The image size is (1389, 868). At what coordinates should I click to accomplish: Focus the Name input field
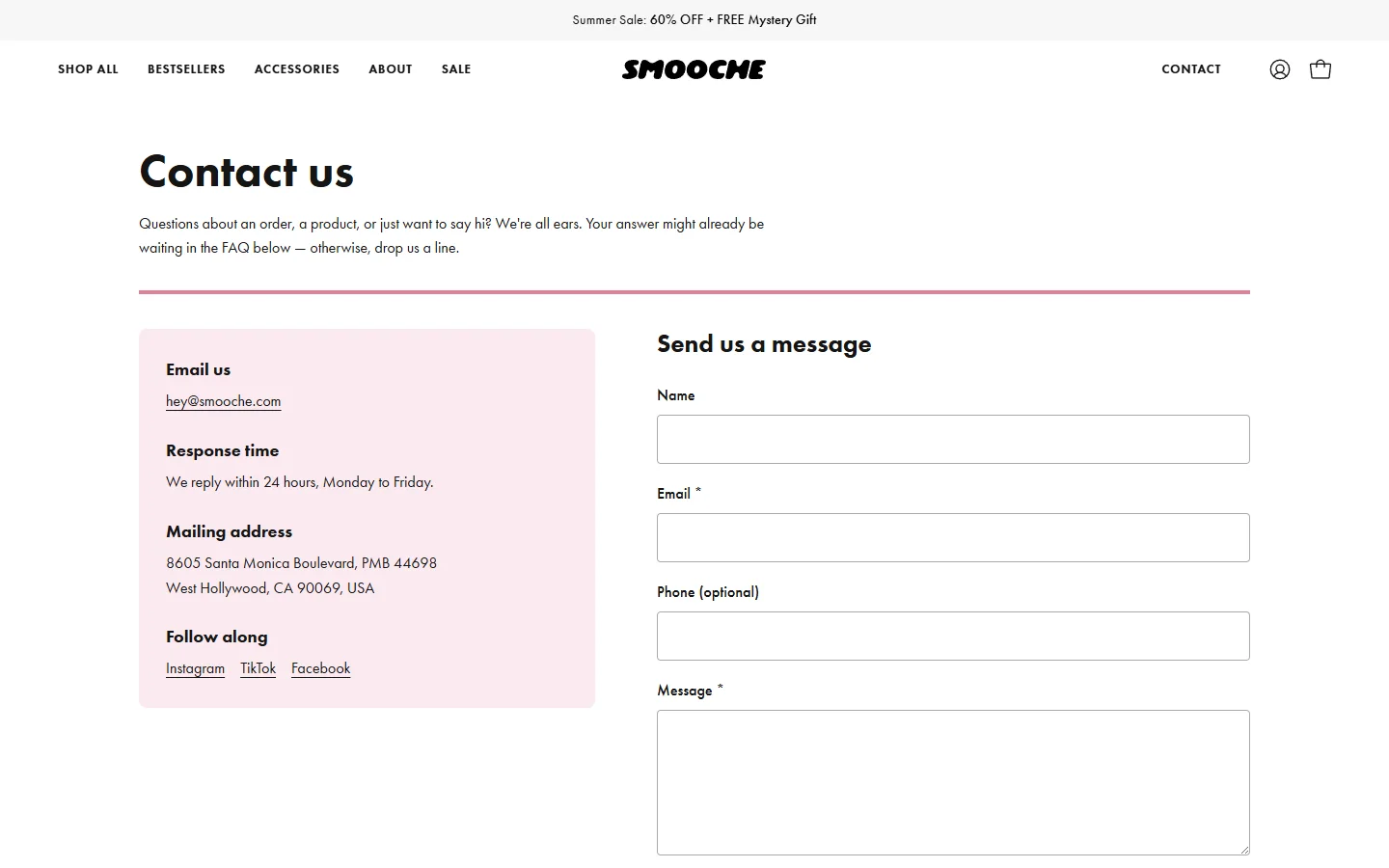(x=953, y=440)
